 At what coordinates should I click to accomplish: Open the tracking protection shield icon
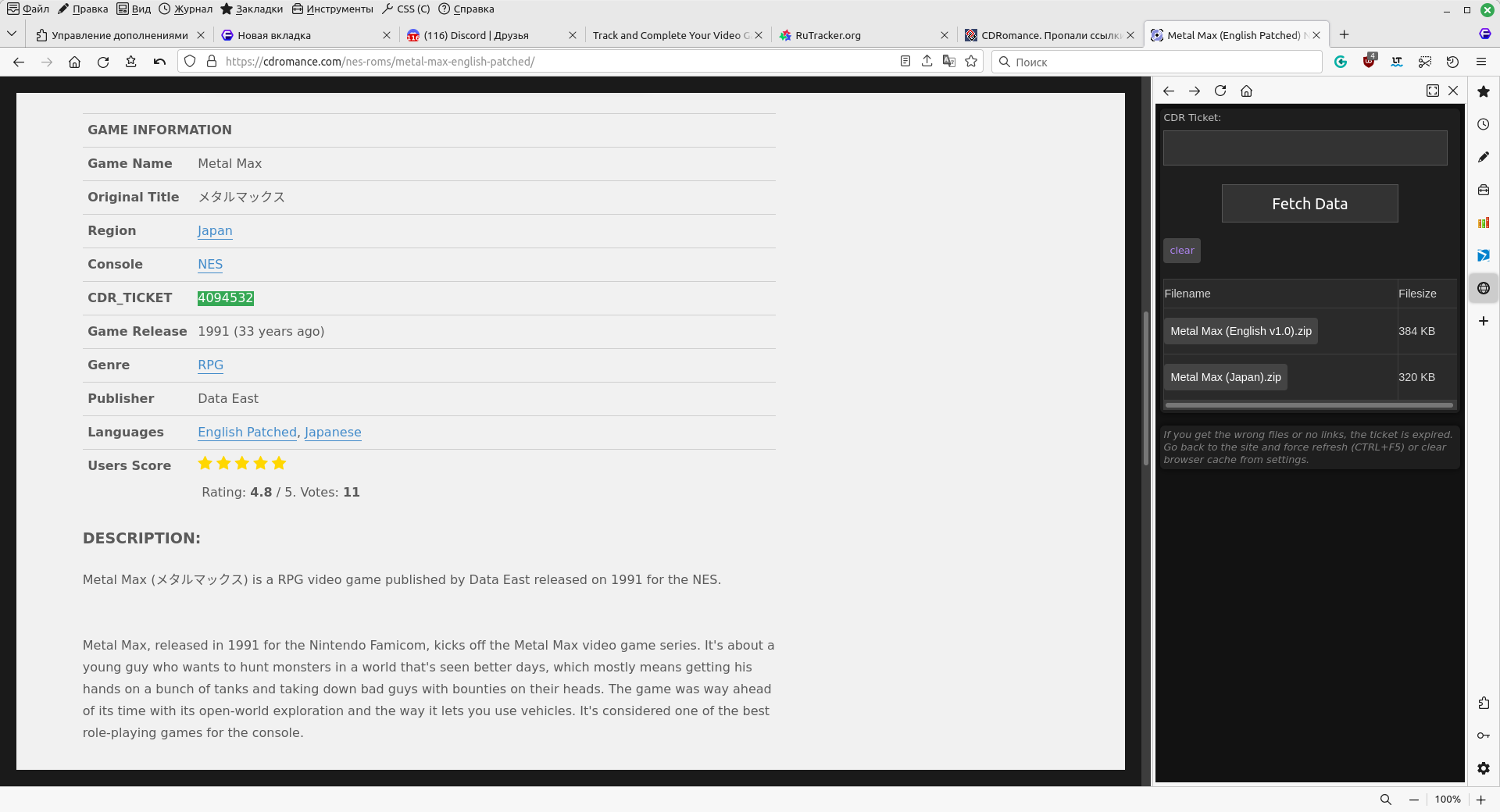(190, 62)
